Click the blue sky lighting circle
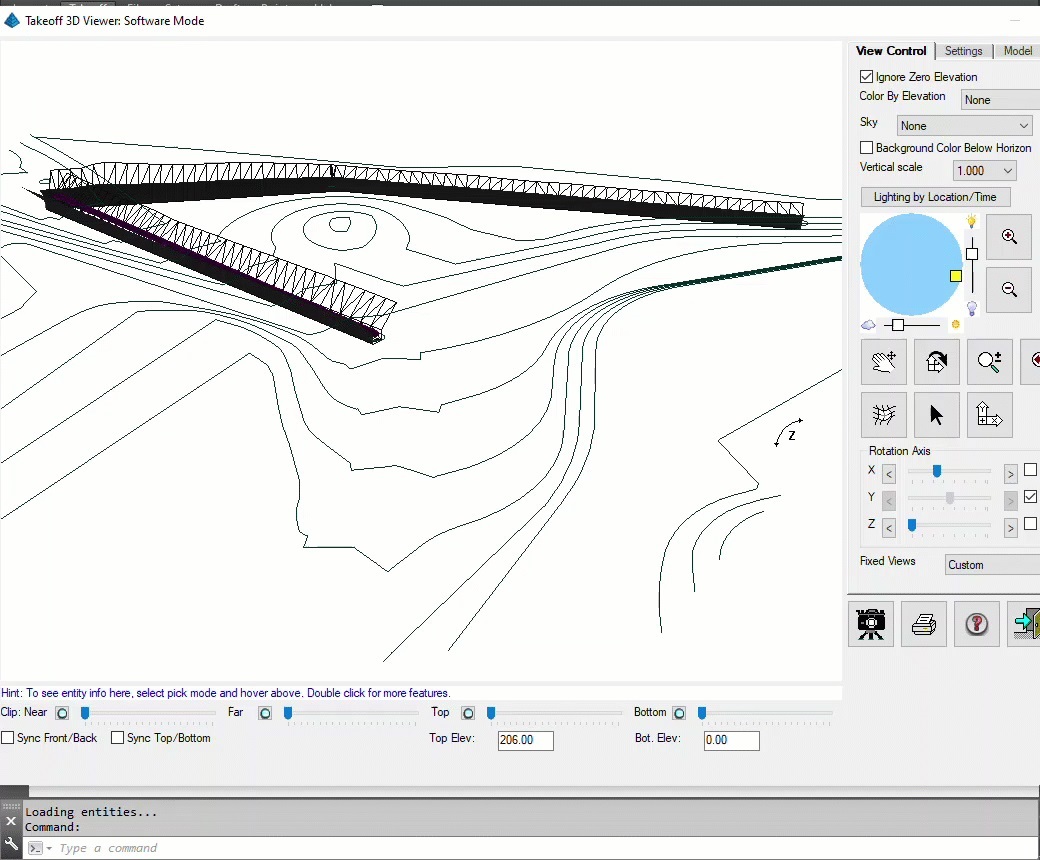The height and width of the screenshot is (860, 1040). [911, 264]
